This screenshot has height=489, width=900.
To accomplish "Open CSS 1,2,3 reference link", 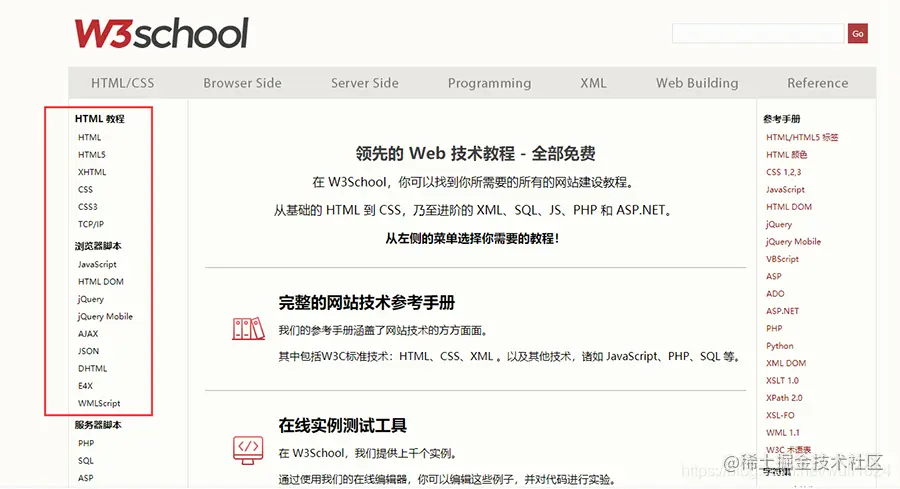I will point(783,172).
